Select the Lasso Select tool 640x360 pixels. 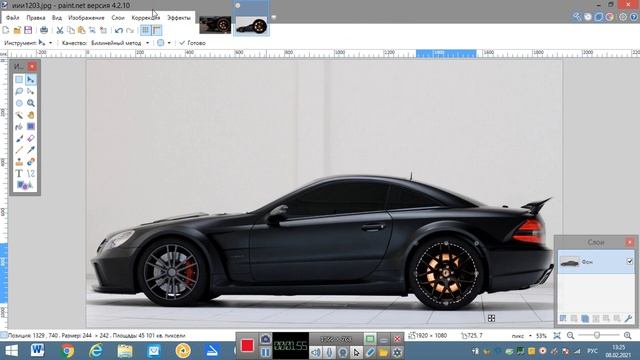(19, 91)
